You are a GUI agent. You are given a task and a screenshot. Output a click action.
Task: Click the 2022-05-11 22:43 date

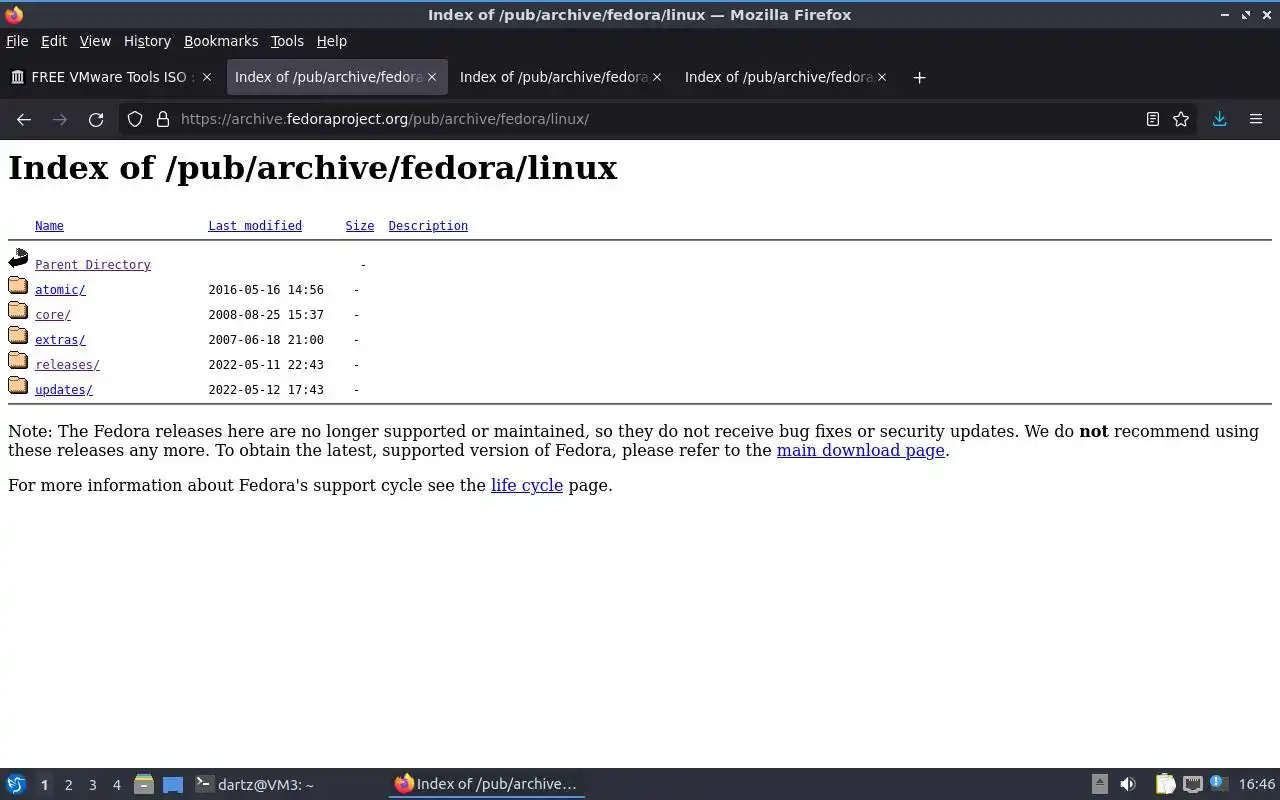tap(266, 365)
